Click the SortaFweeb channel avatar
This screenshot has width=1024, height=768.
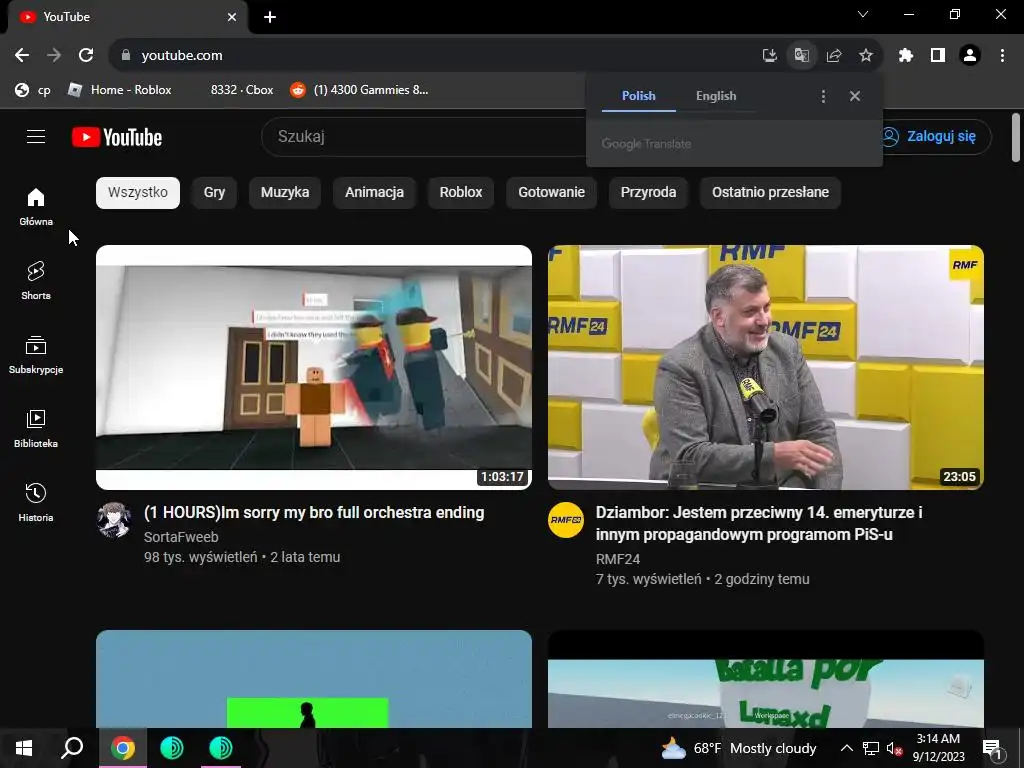pyautogui.click(x=114, y=520)
